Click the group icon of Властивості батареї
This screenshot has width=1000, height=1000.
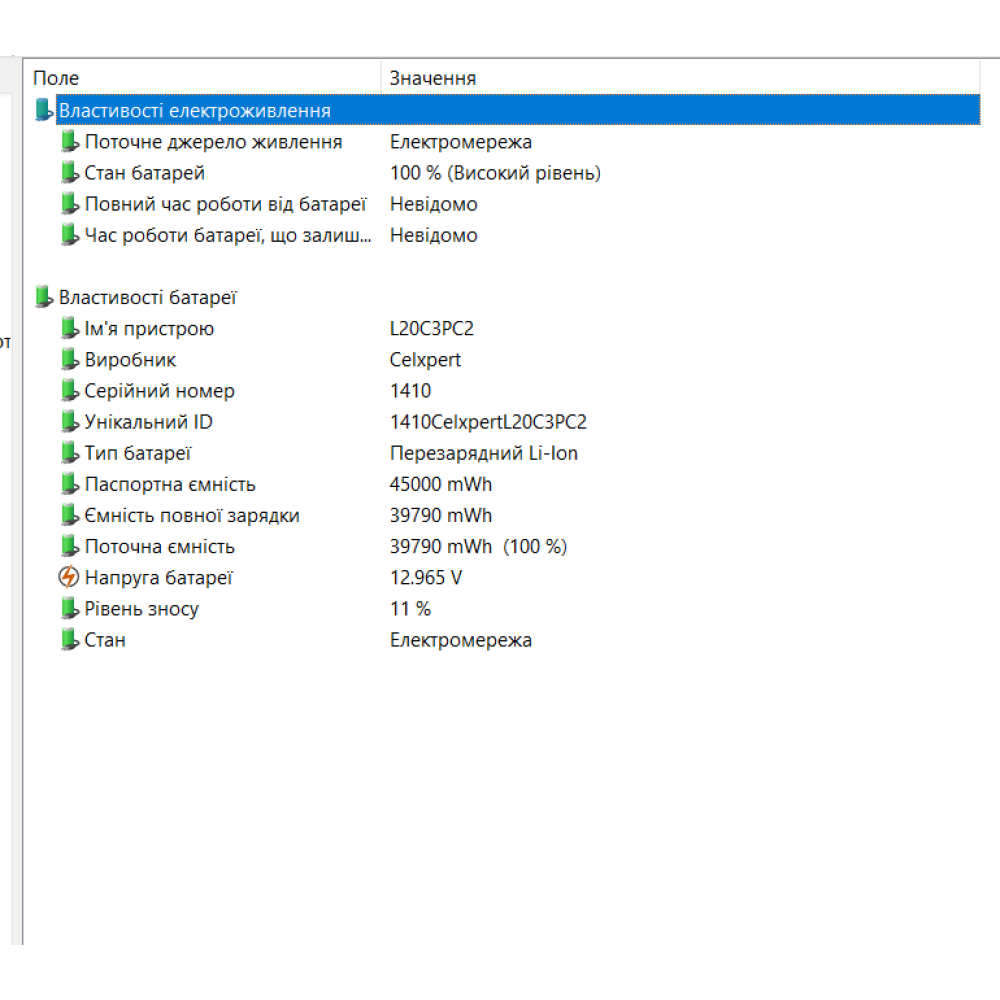tap(43, 297)
